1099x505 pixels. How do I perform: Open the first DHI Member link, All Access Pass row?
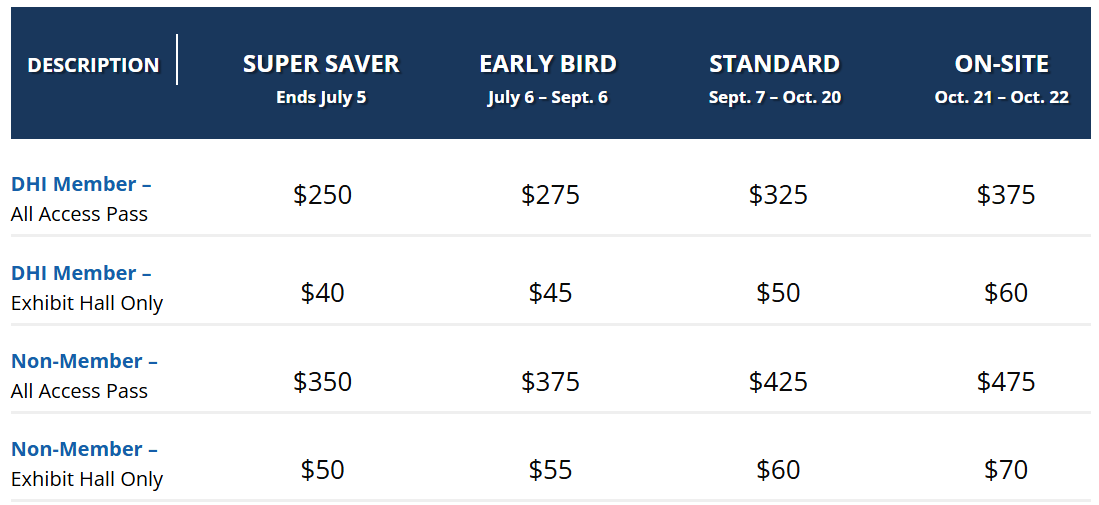point(81,184)
